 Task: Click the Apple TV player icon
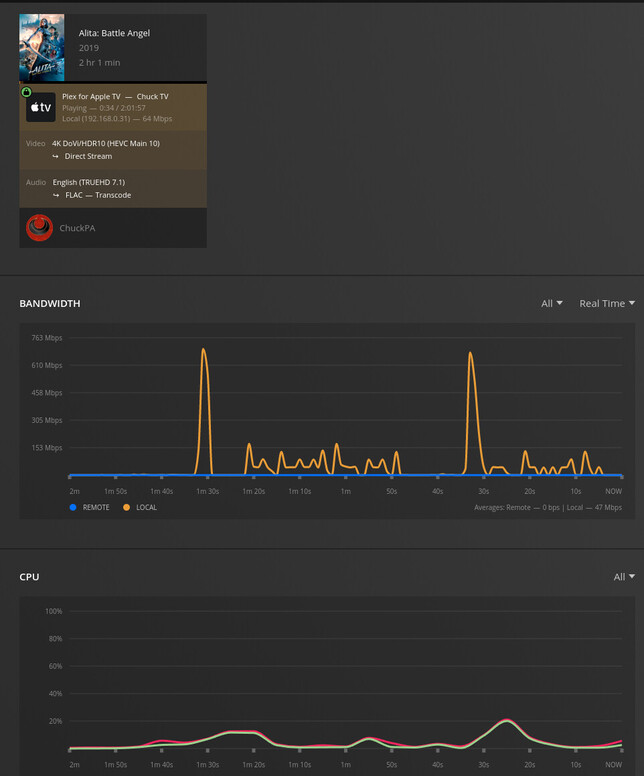[x=41, y=107]
